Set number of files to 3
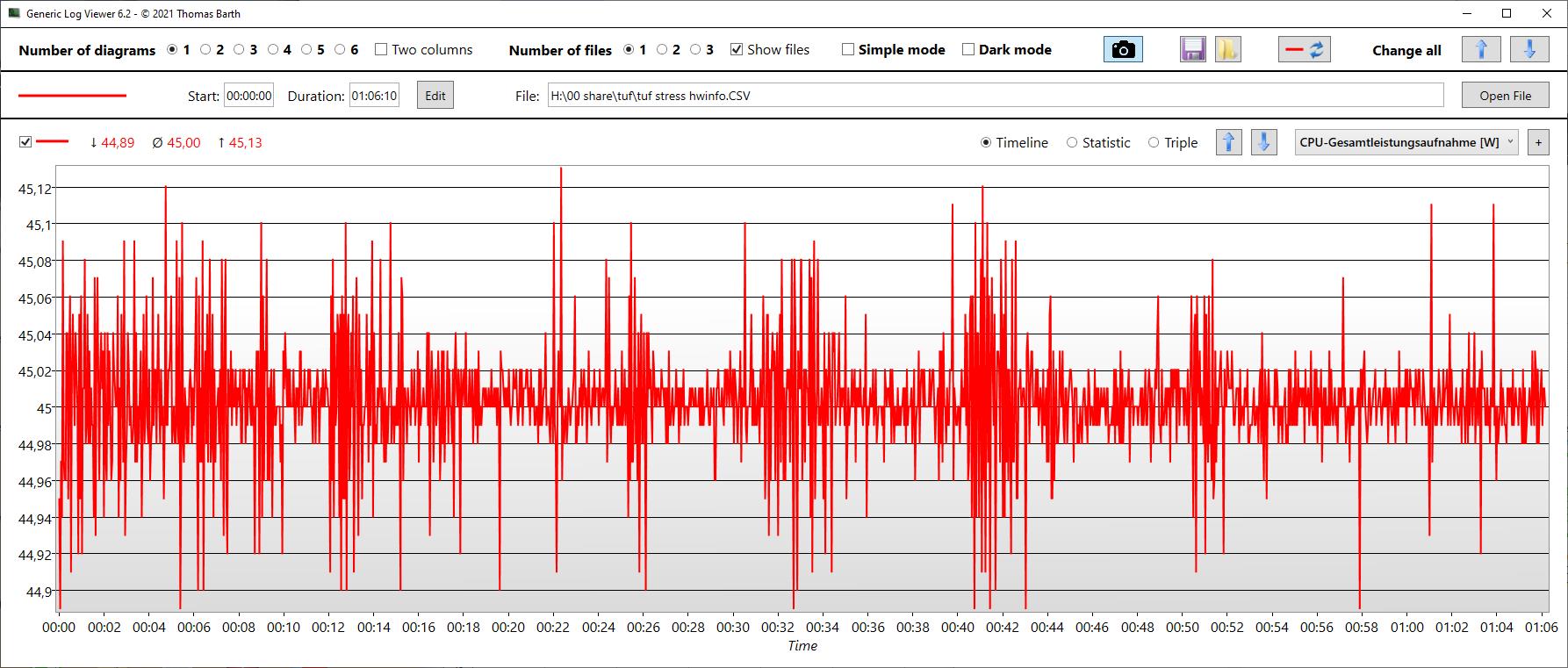 point(695,50)
